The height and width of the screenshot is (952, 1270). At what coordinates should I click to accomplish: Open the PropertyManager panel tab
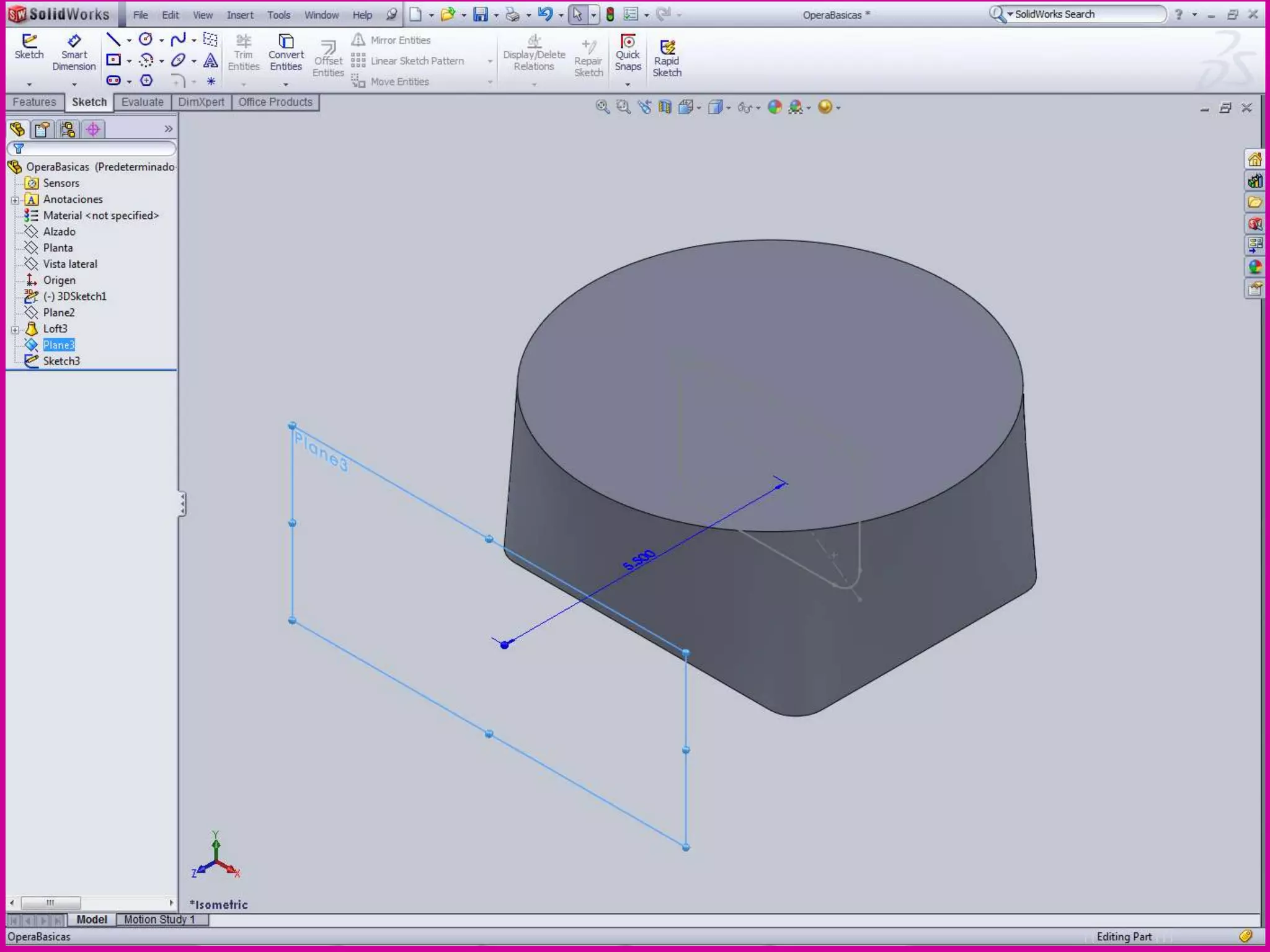[x=42, y=130]
